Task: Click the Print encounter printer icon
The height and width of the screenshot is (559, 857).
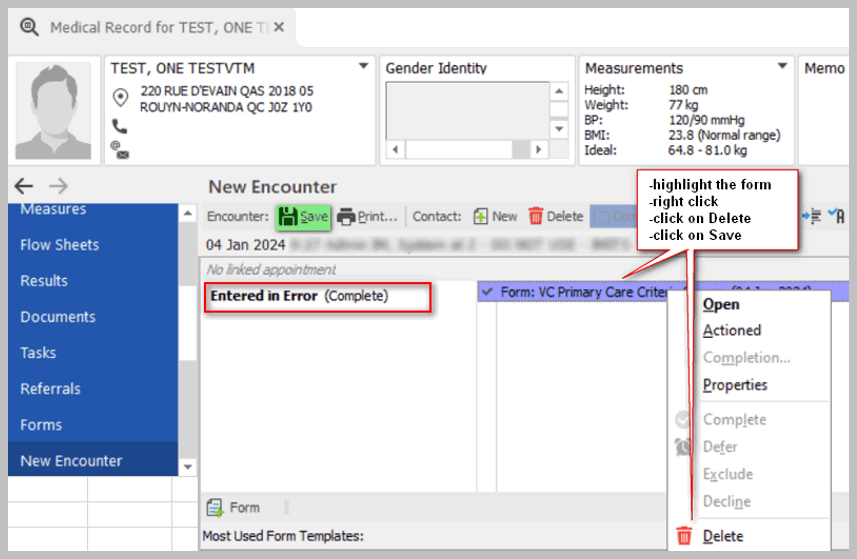Action: [346, 217]
